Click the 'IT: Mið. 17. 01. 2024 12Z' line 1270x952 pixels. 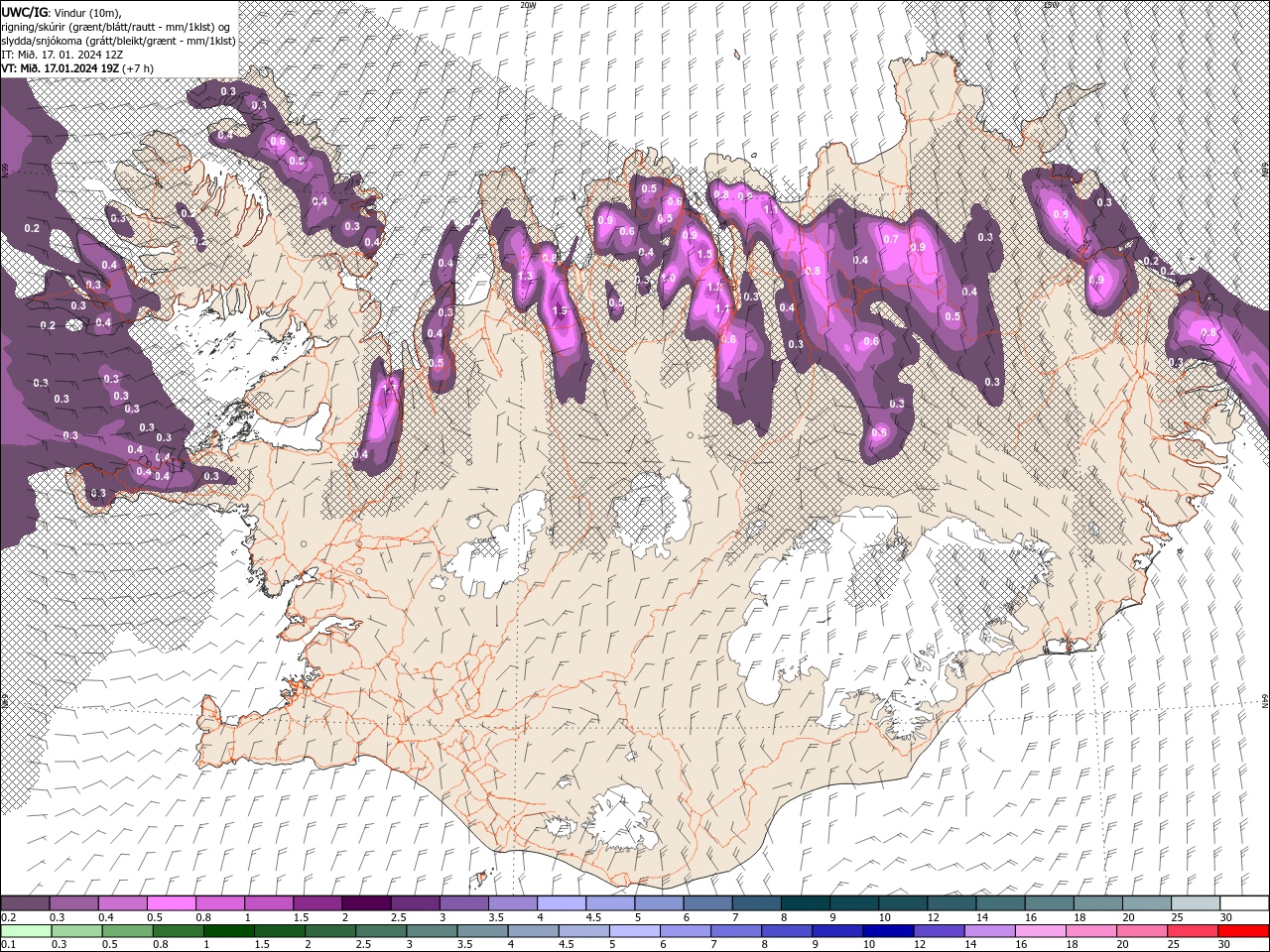62,55
